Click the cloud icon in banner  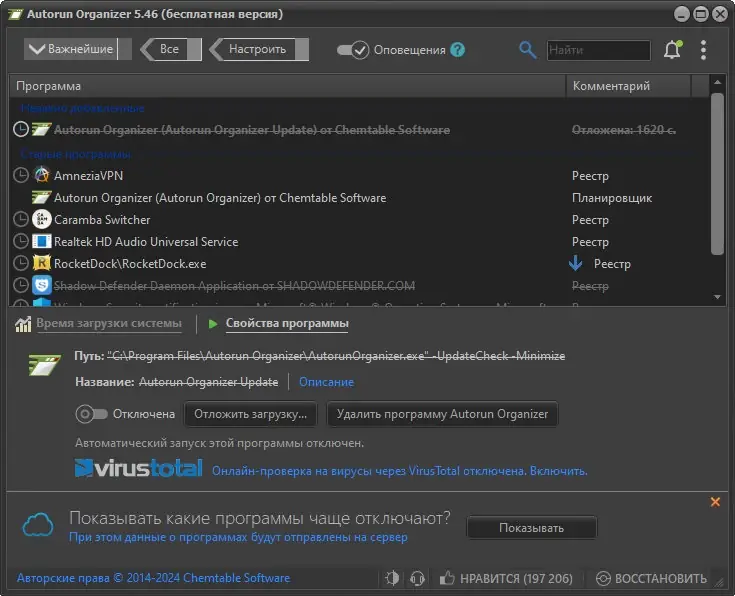coord(38,525)
